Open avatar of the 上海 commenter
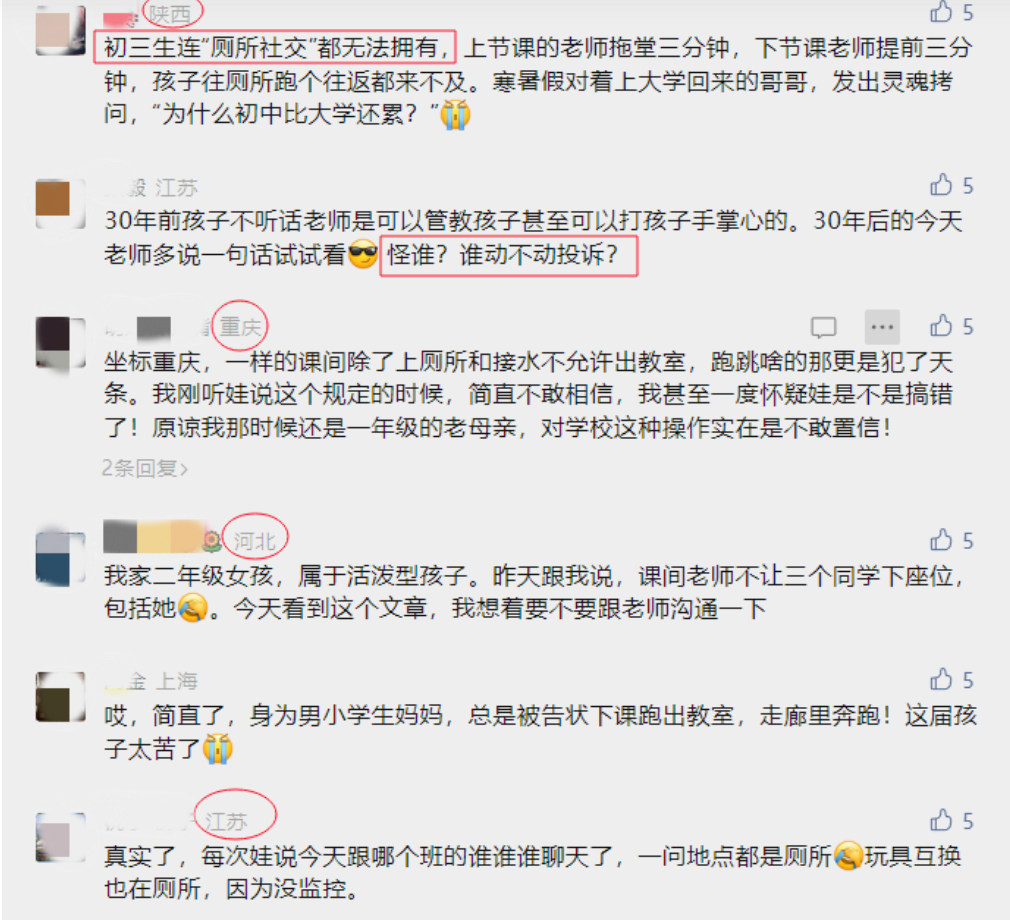Screen dimensions: 1010x920 click(61, 697)
